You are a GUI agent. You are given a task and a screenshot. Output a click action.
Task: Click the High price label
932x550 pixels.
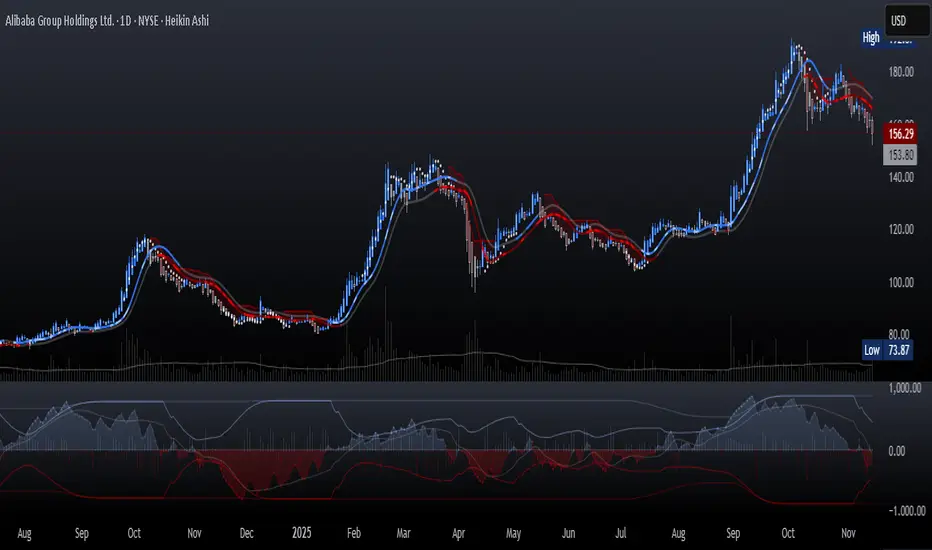tap(872, 38)
